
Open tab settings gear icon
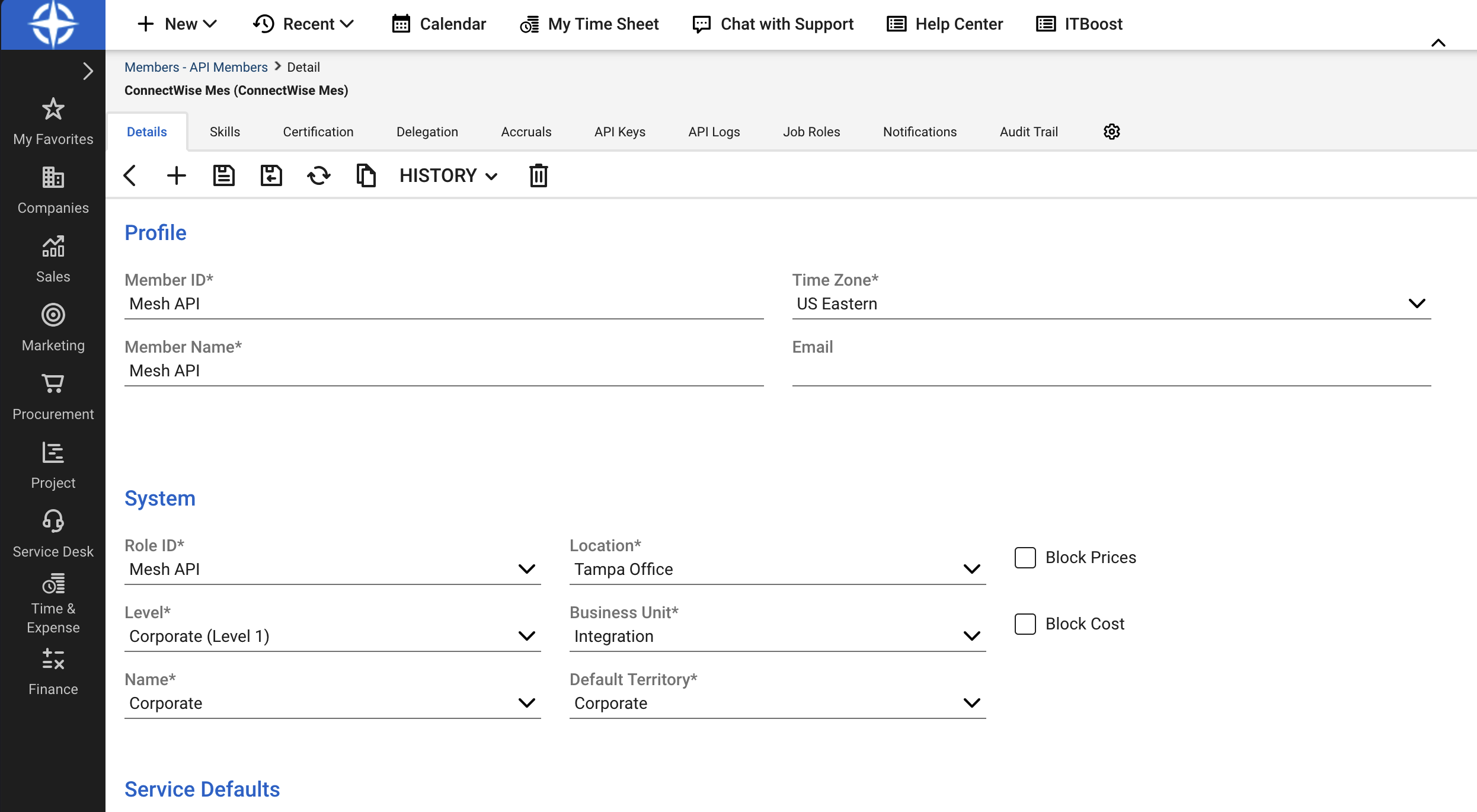coord(1112,132)
